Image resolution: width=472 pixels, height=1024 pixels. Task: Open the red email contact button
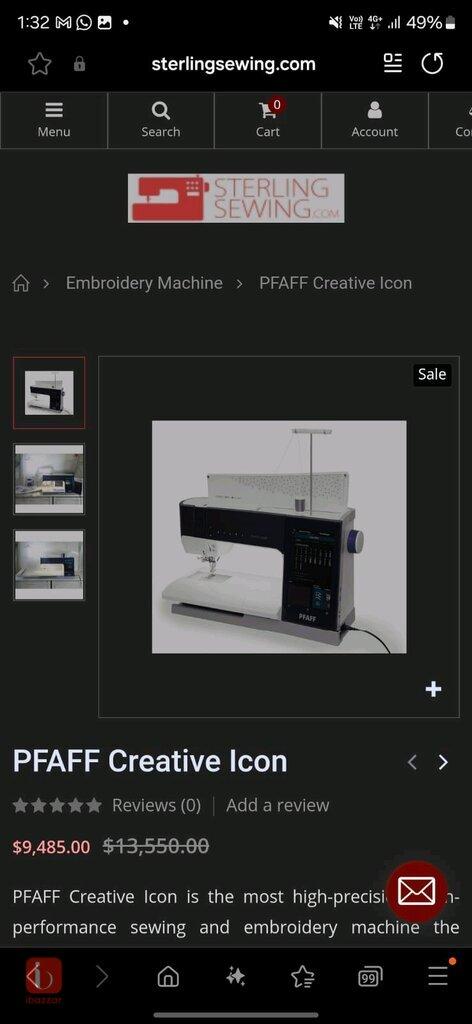point(417,891)
